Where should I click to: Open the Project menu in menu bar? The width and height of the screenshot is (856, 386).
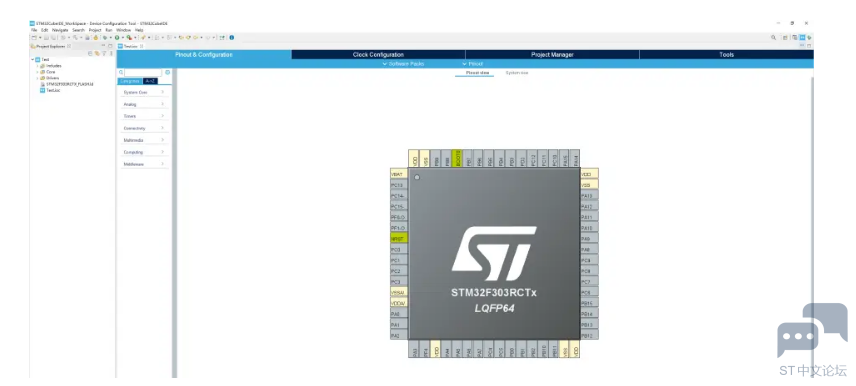tap(95, 30)
